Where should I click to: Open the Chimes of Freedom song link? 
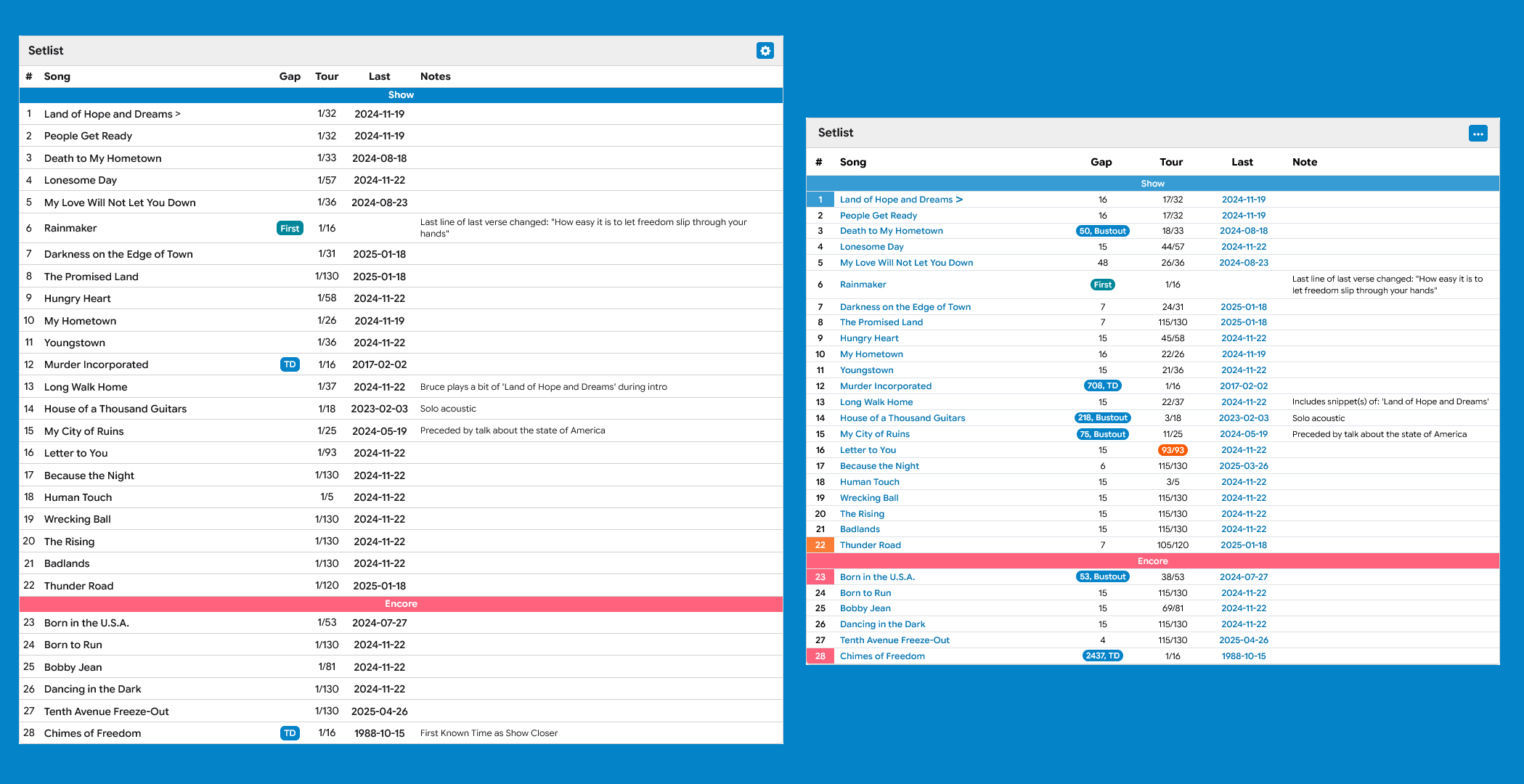coord(882,656)
